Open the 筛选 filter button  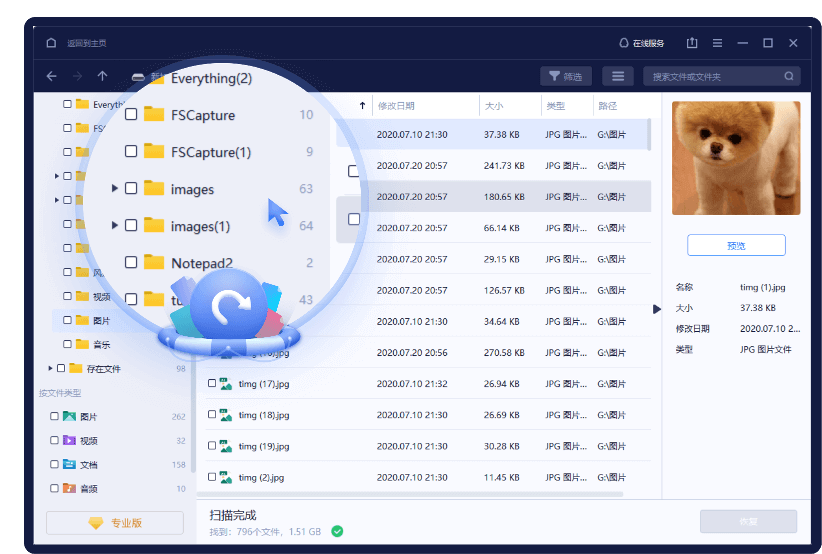pyautogui.click(x=566, y=76)
